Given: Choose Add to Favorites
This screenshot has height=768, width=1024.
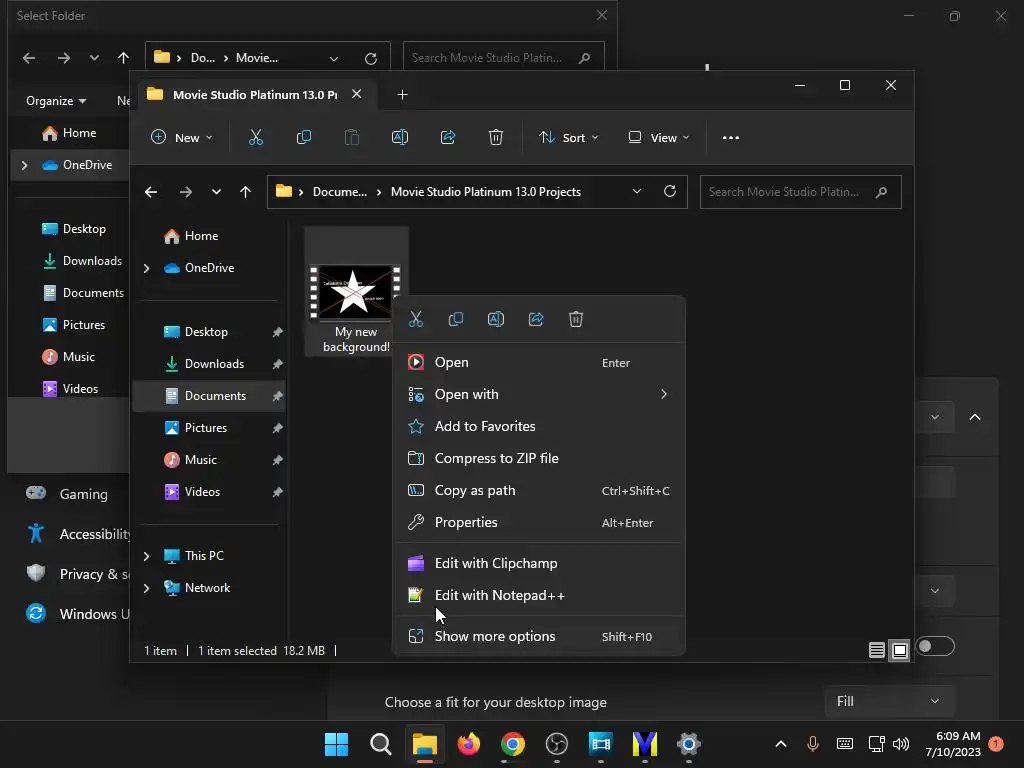Looking at the screenshot, I should (x=539, y=426).
